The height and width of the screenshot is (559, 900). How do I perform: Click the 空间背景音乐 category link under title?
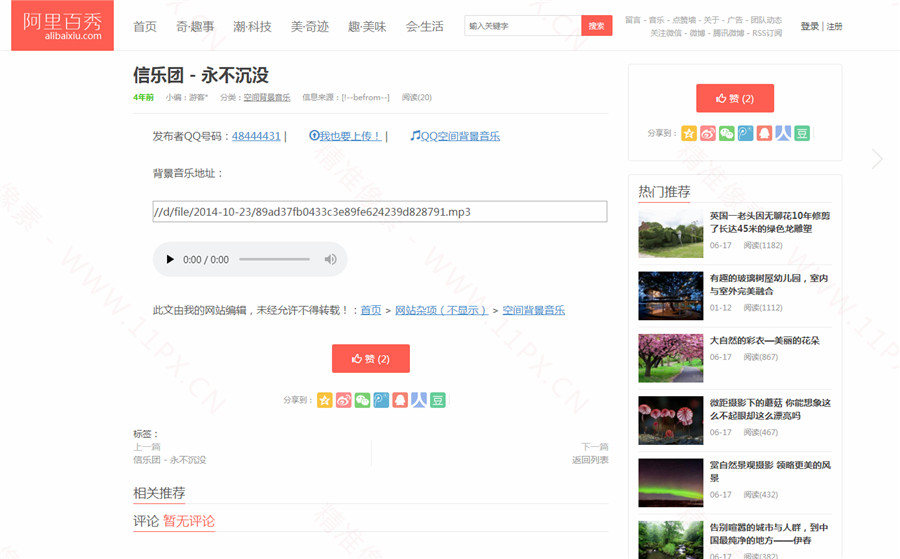[x=267, y=98]
